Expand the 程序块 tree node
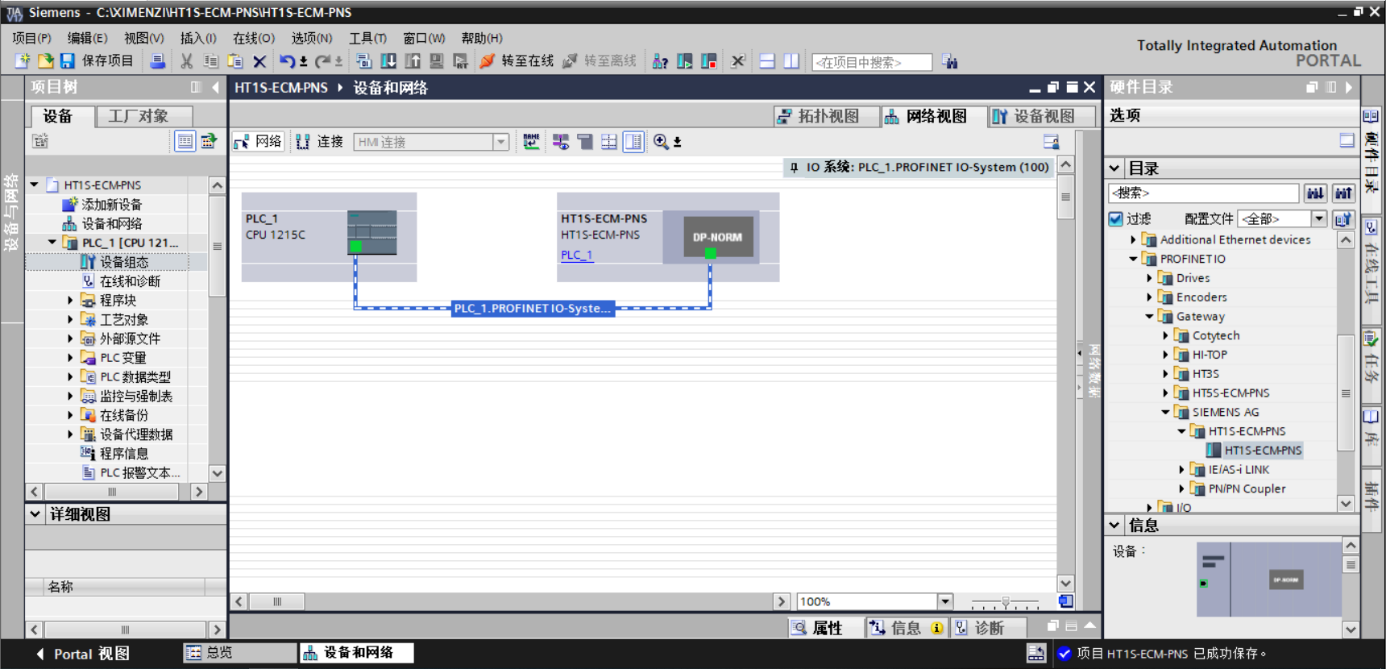The height and width of the screenshot is (669, 1386). (71, 300)
